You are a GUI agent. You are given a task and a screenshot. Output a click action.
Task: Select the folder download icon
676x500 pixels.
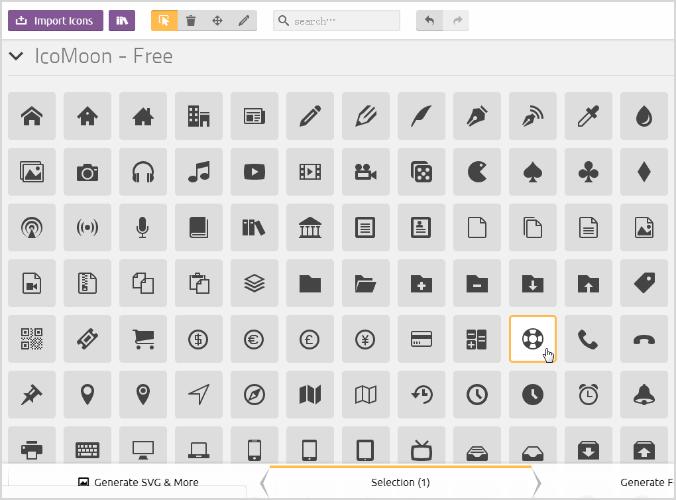coord(533,283)
